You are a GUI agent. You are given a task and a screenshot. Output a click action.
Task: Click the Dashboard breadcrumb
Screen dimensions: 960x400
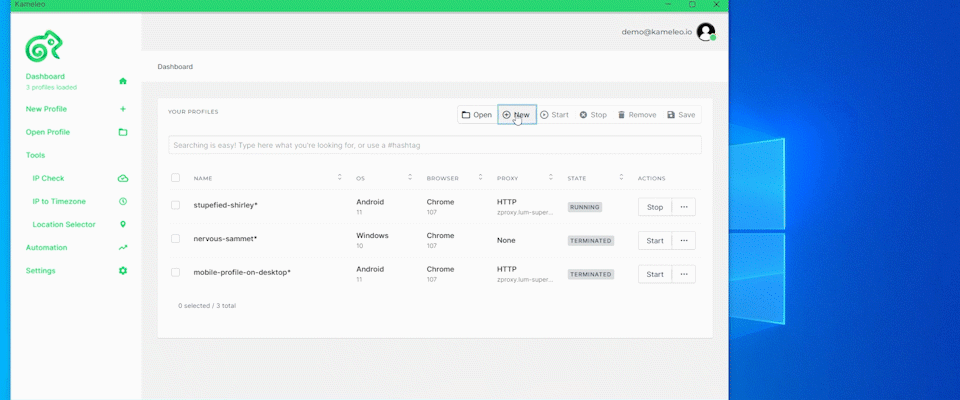[x=175, y=67]
